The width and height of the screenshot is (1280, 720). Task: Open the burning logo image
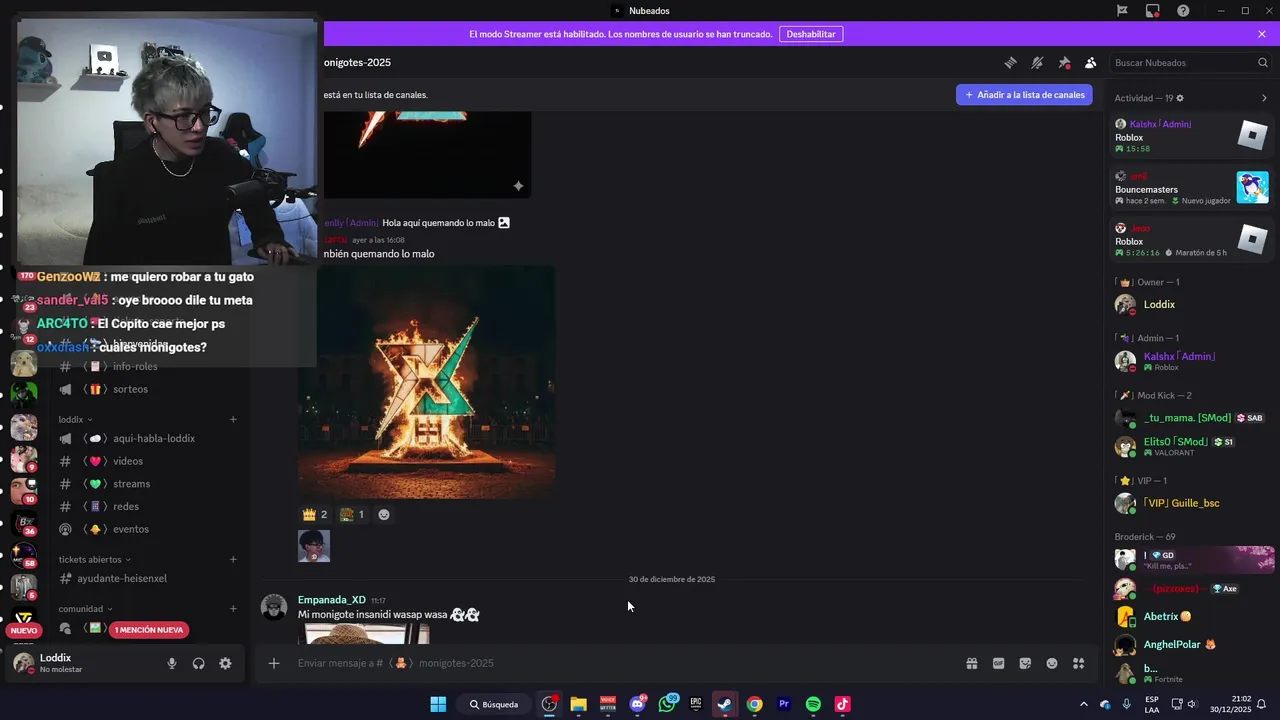[427, 381]
